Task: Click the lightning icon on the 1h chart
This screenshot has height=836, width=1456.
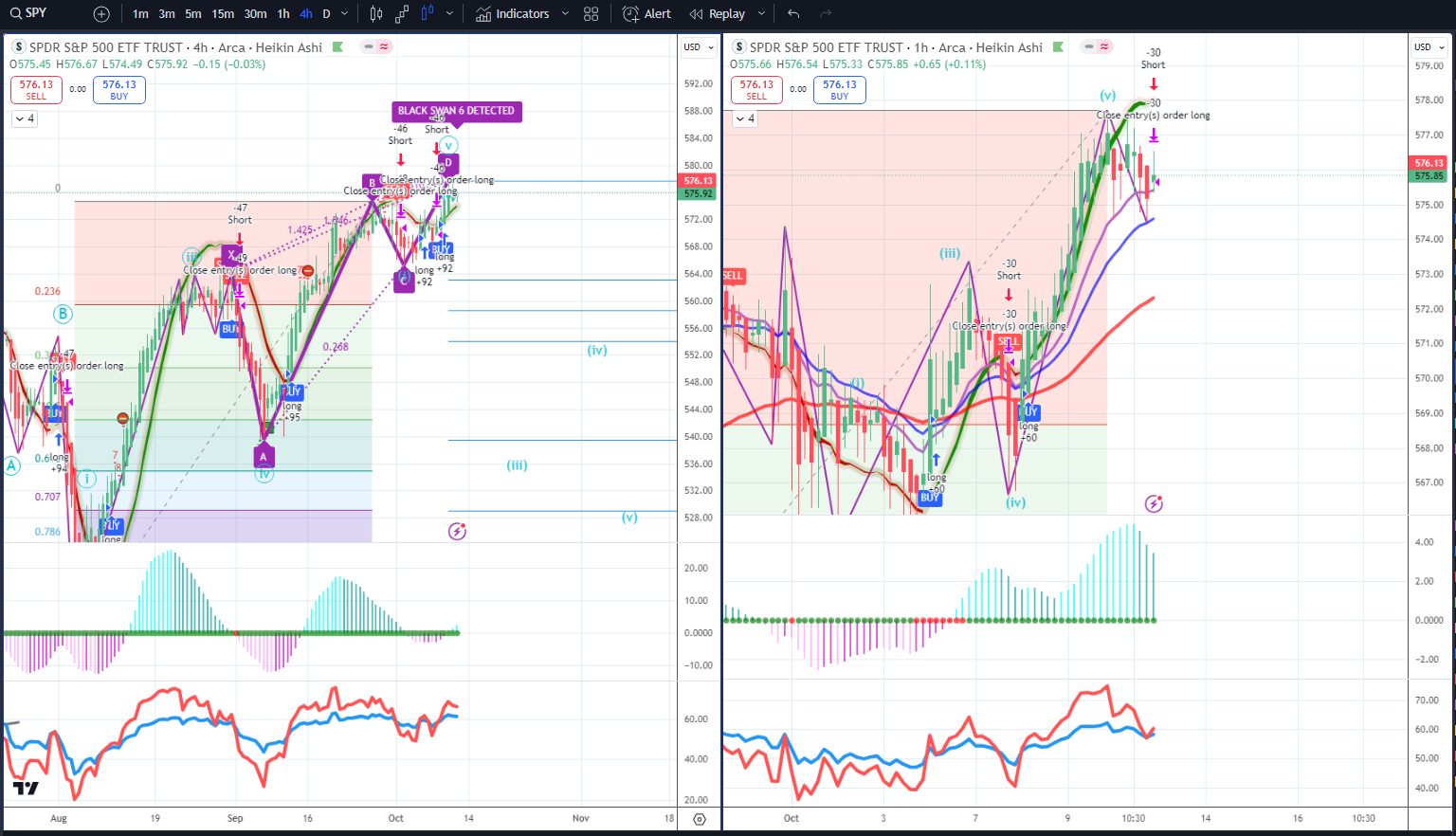Action: pyautogui.click(x=1154, y=503)
